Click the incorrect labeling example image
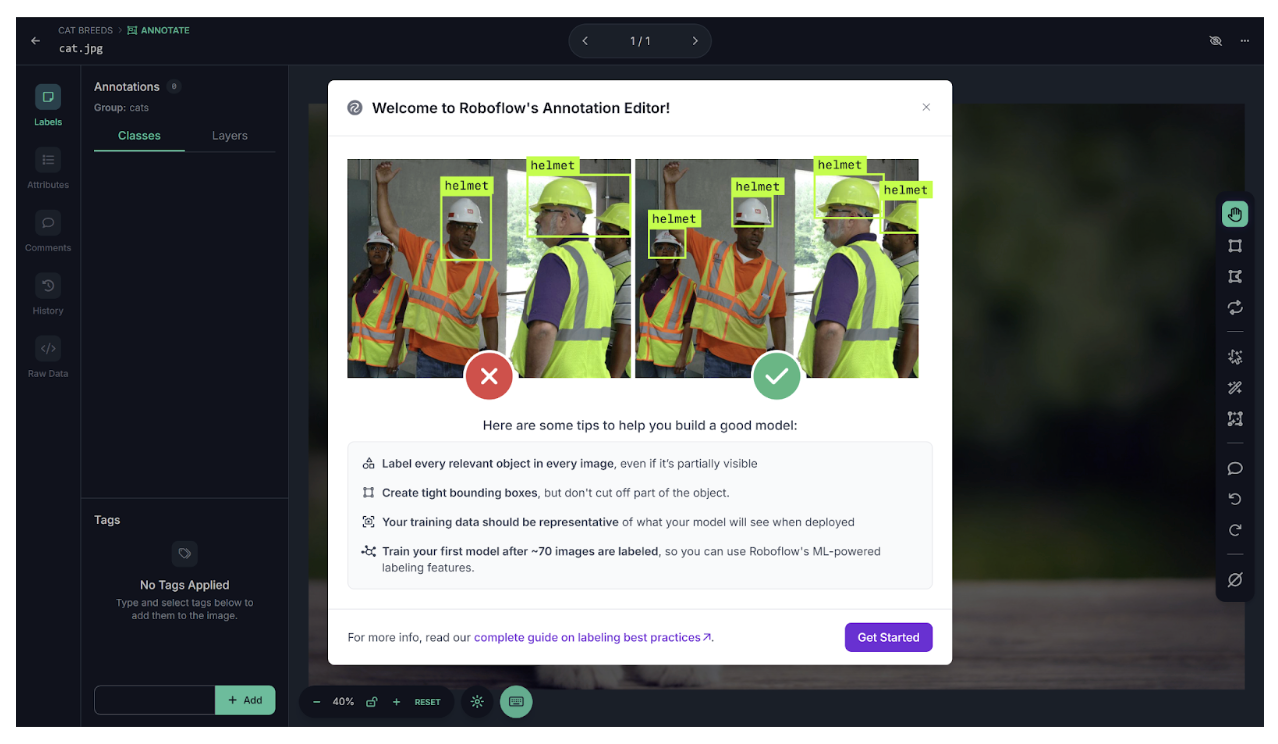Viewport: 1278px width, 744px height. point(489,268)
